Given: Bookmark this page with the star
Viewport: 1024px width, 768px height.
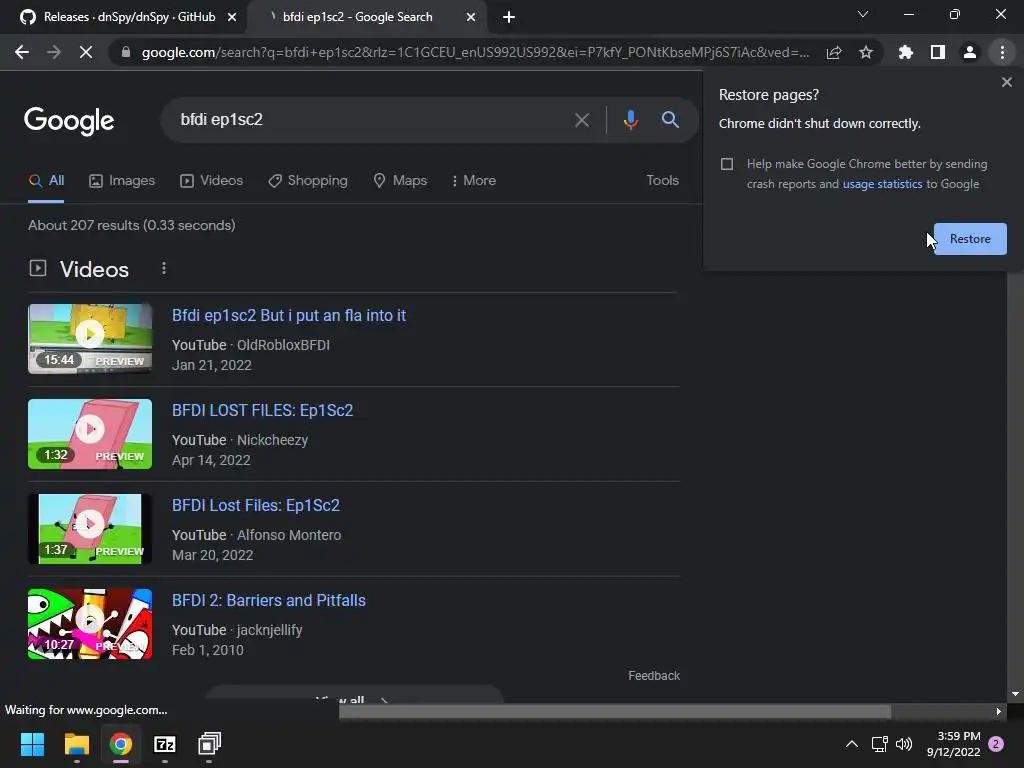Looking at the screenshot, I should 866,52.
